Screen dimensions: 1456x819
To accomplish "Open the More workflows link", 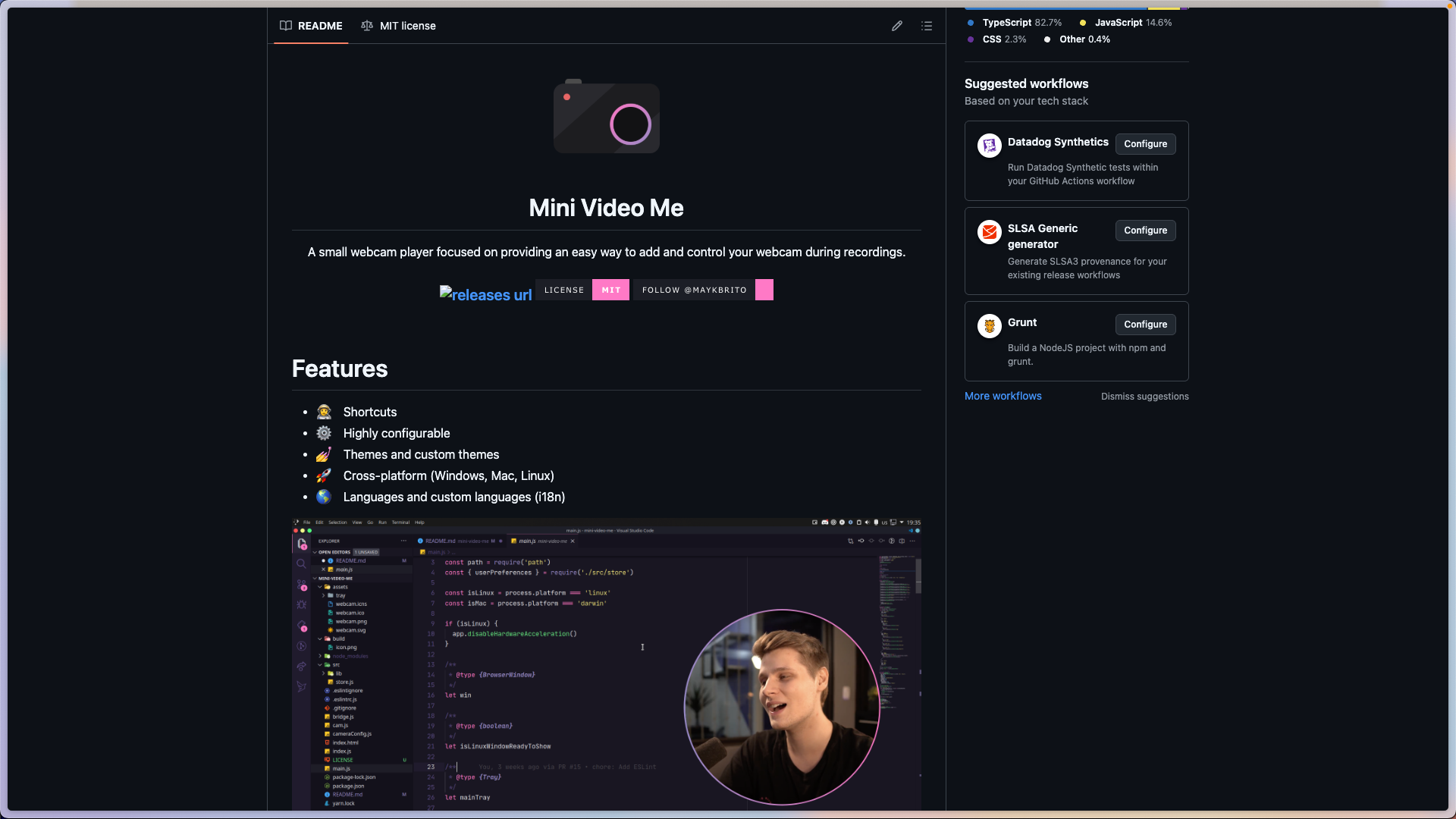I will click(1003, 396).
